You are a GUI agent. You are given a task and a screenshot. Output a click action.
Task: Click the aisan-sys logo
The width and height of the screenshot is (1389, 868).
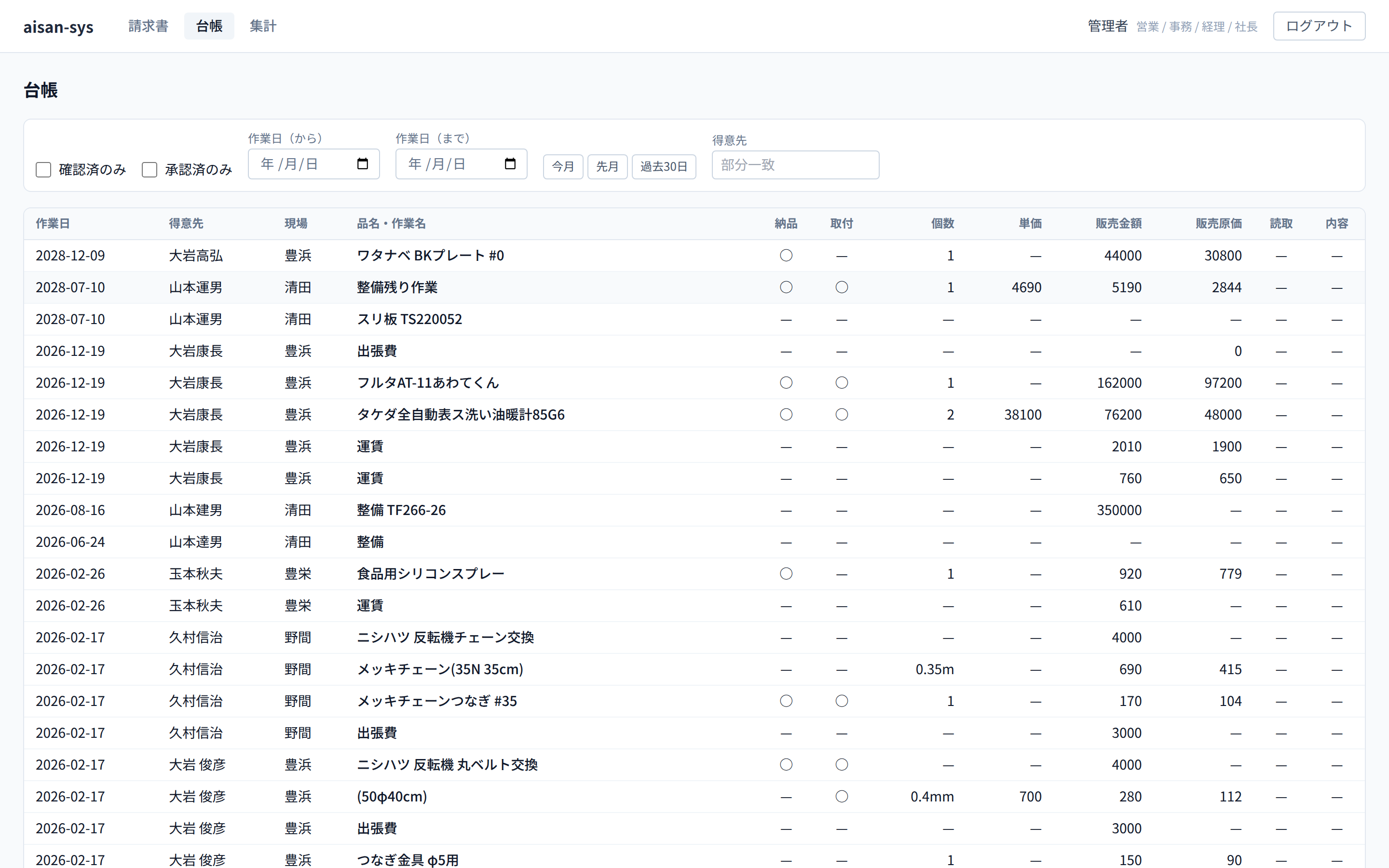click(58, 27)
